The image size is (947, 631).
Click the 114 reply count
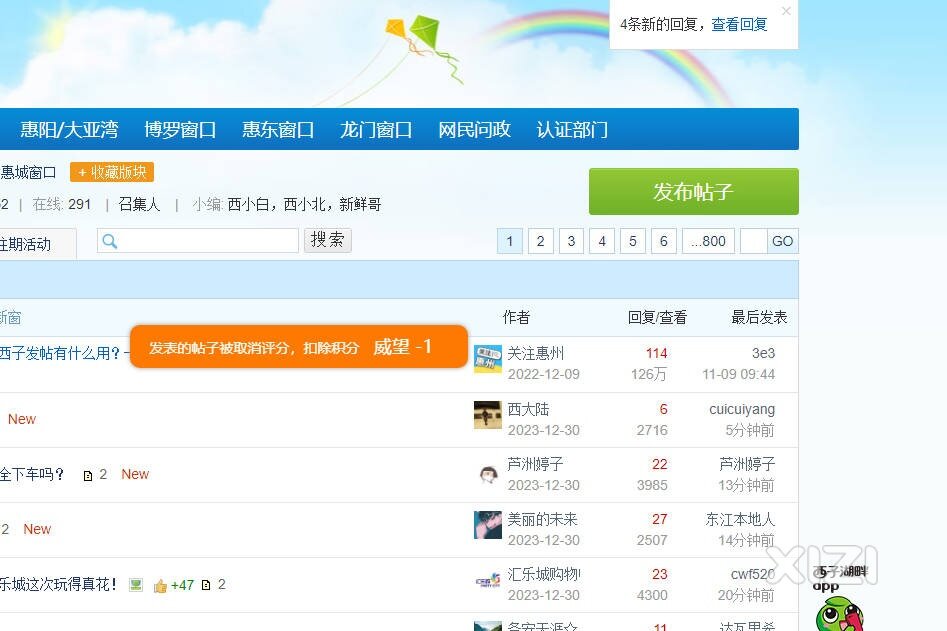click(x=656, y=353)
